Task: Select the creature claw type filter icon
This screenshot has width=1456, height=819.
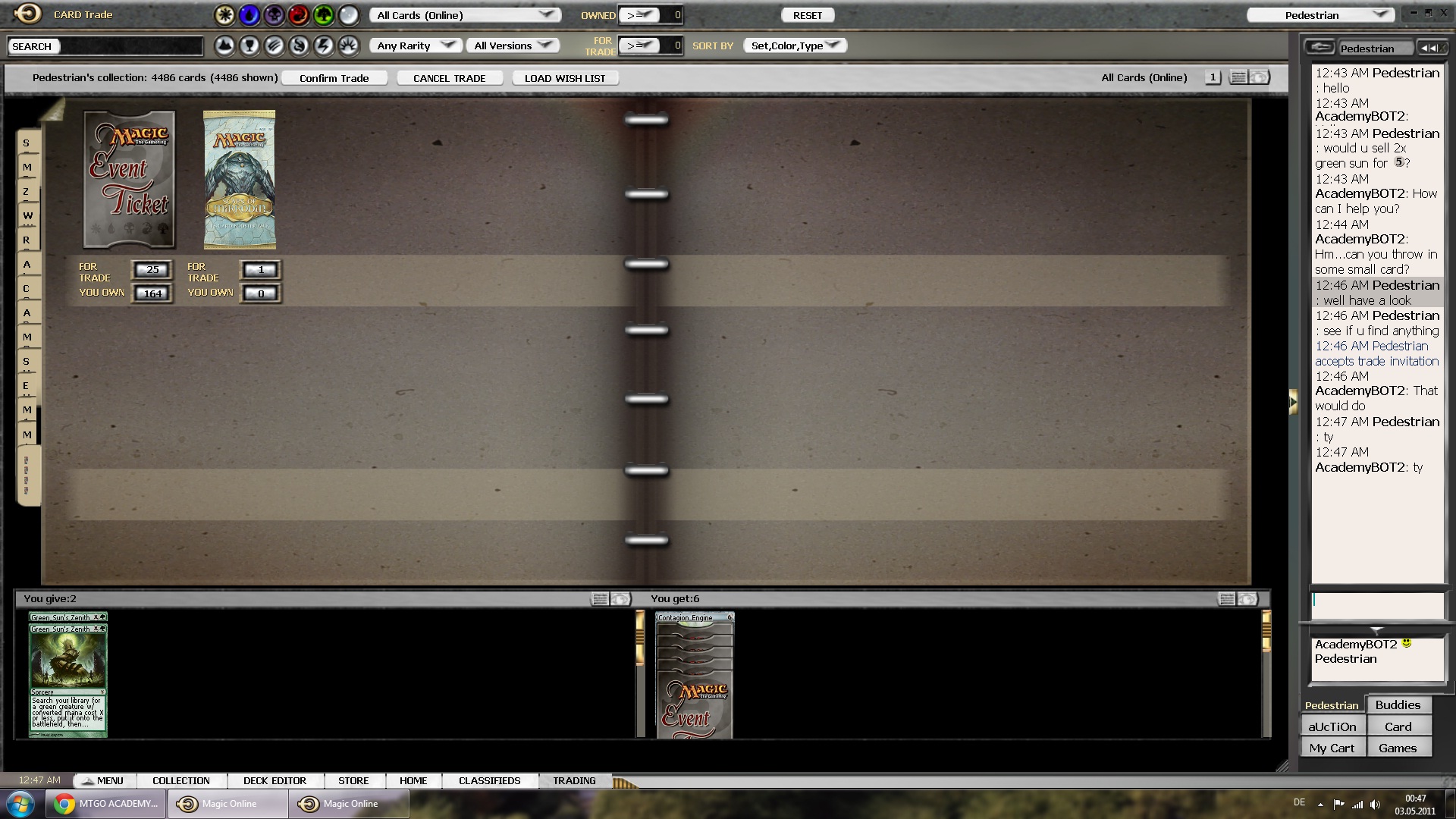Action: pos(275,45)
